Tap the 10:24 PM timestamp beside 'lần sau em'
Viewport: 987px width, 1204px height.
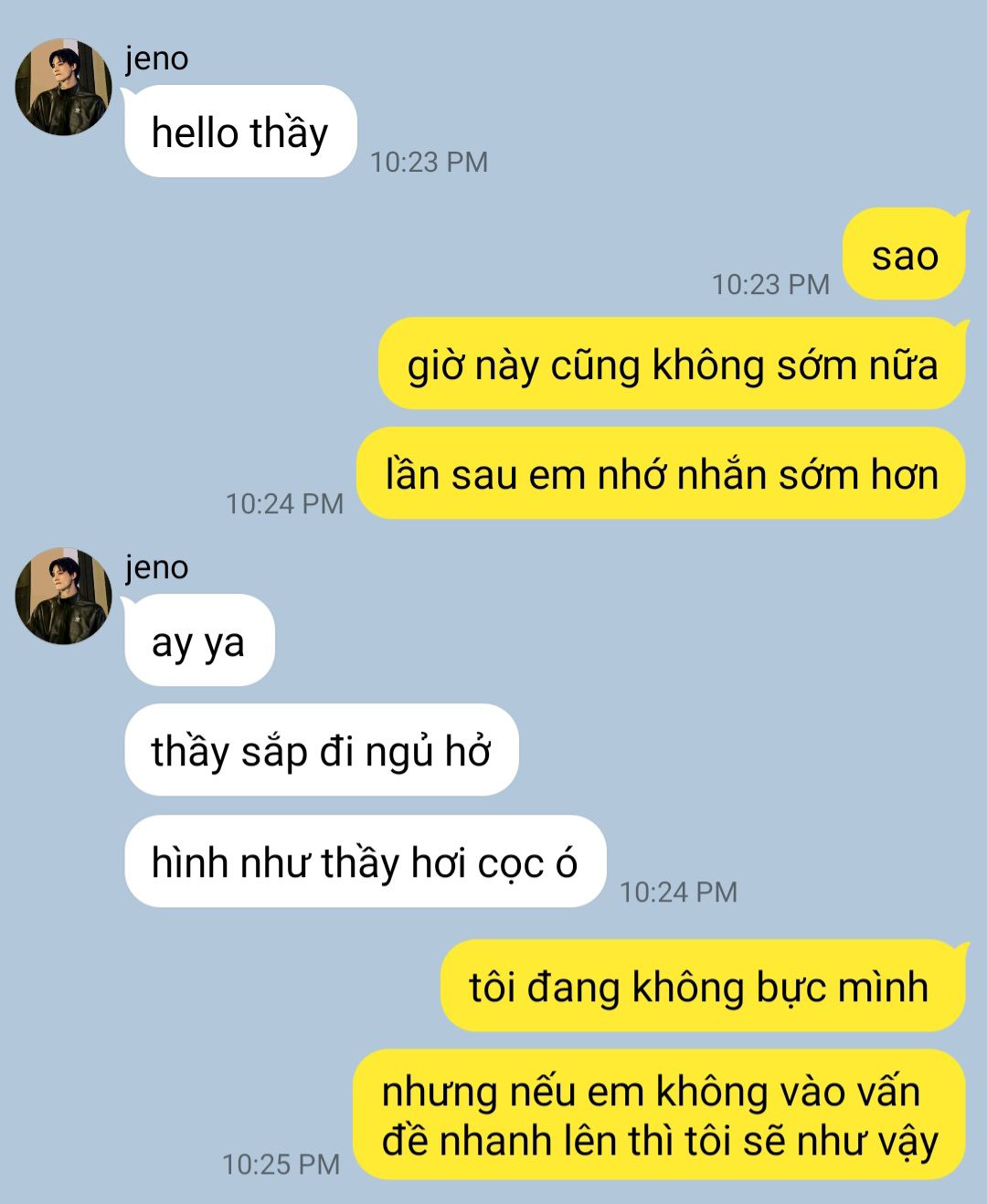click(284, 503)
